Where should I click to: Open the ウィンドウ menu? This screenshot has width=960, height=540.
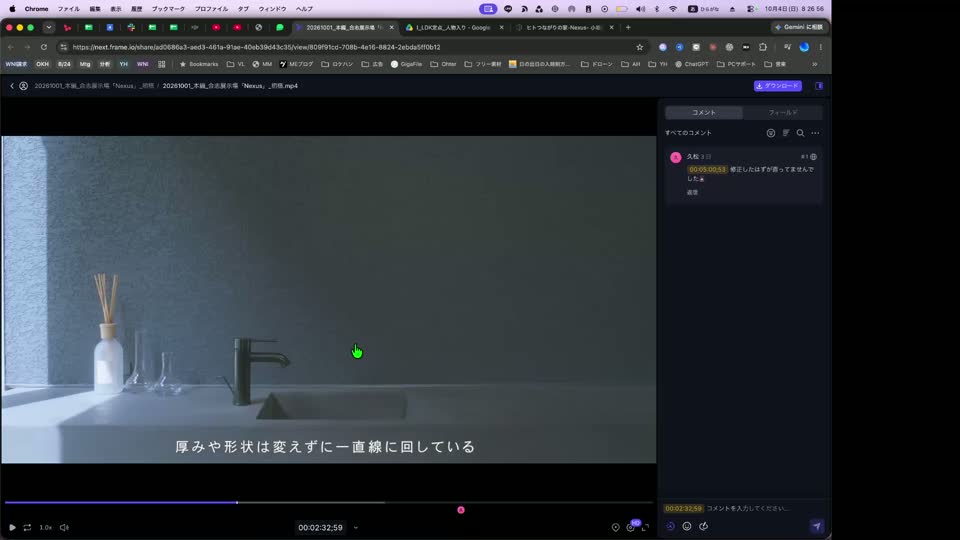[x=272, y=9]
